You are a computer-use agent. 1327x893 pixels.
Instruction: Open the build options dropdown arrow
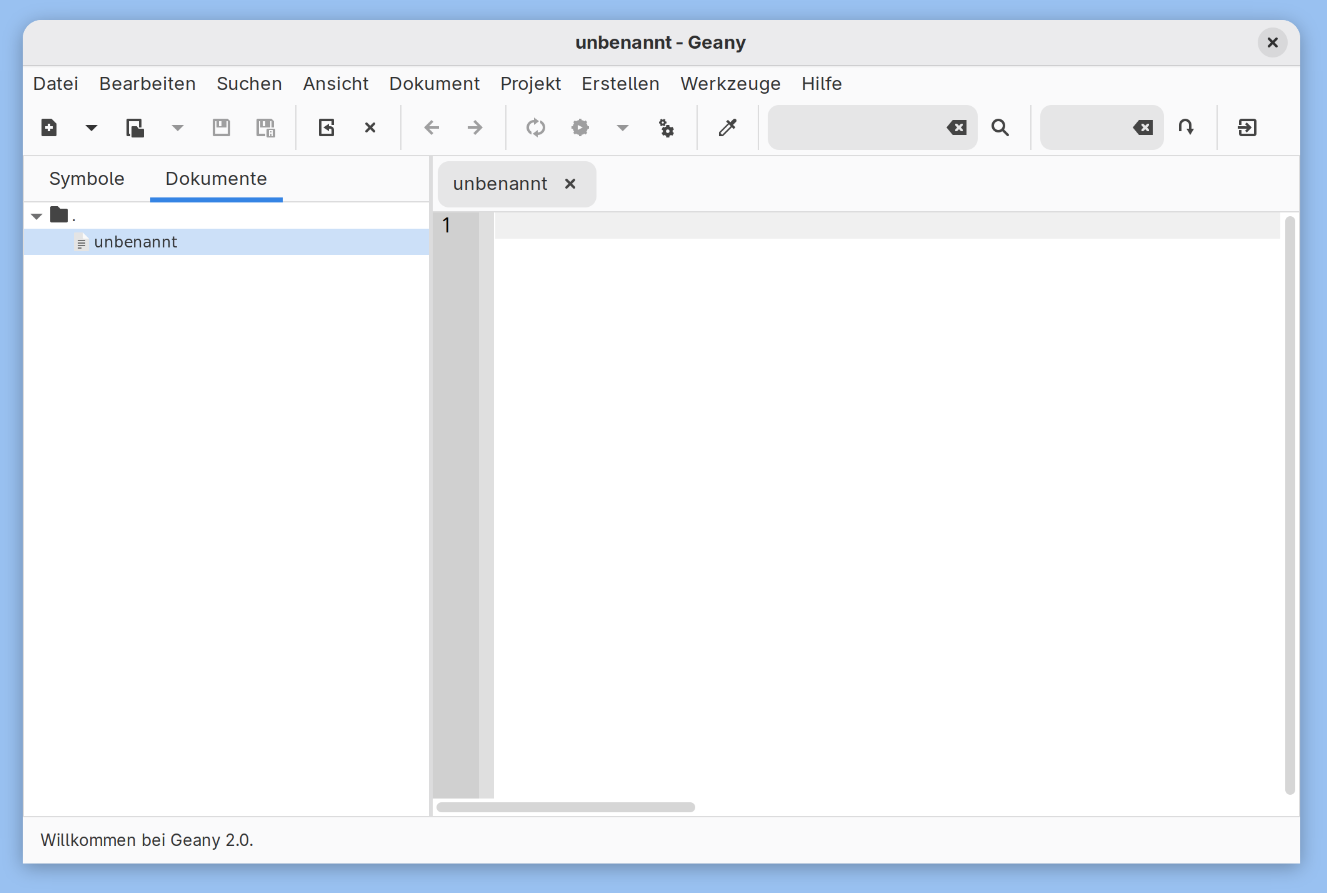tap(623, 128)
